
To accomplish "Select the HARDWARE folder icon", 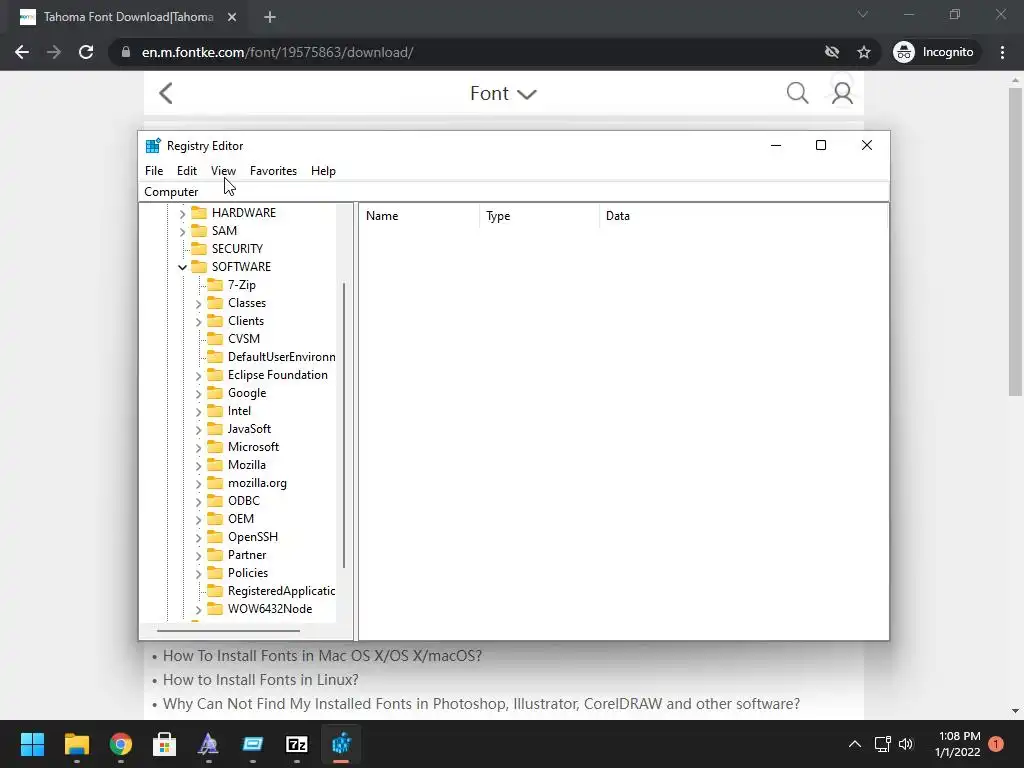I will (x=199, y=213).
